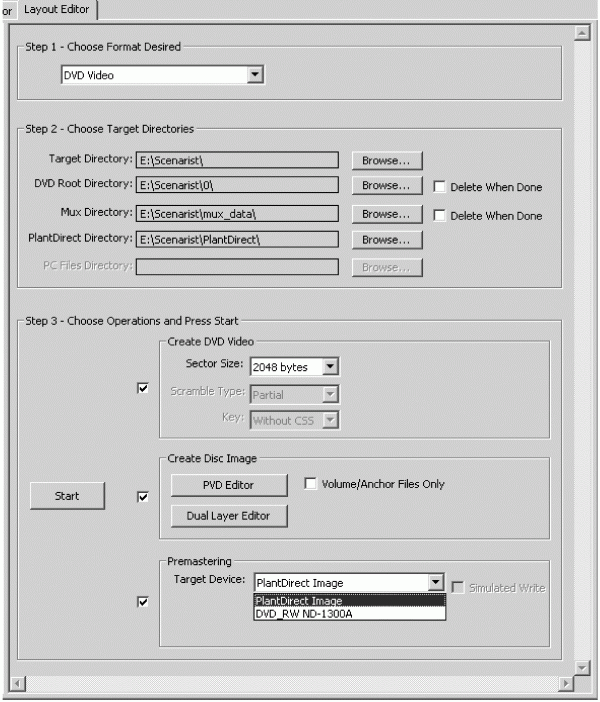Browse for the Mux Directory
The height and width of the screenshot is (702, 600).
pyautogui.click(x=387, y=214)
